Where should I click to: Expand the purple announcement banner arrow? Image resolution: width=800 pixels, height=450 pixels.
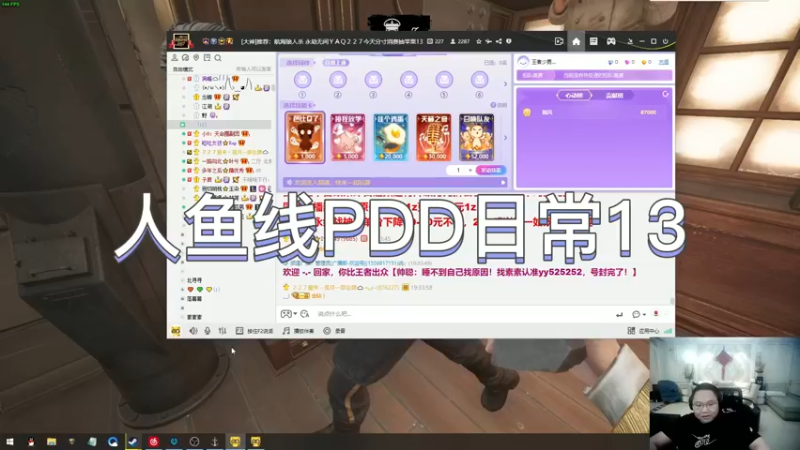click(x=503, y=182)
